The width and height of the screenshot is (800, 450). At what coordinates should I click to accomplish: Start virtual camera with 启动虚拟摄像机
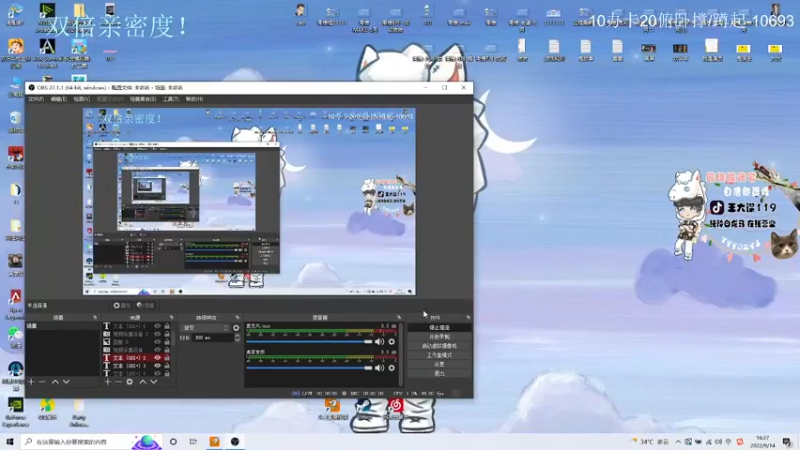pos(439,346)
